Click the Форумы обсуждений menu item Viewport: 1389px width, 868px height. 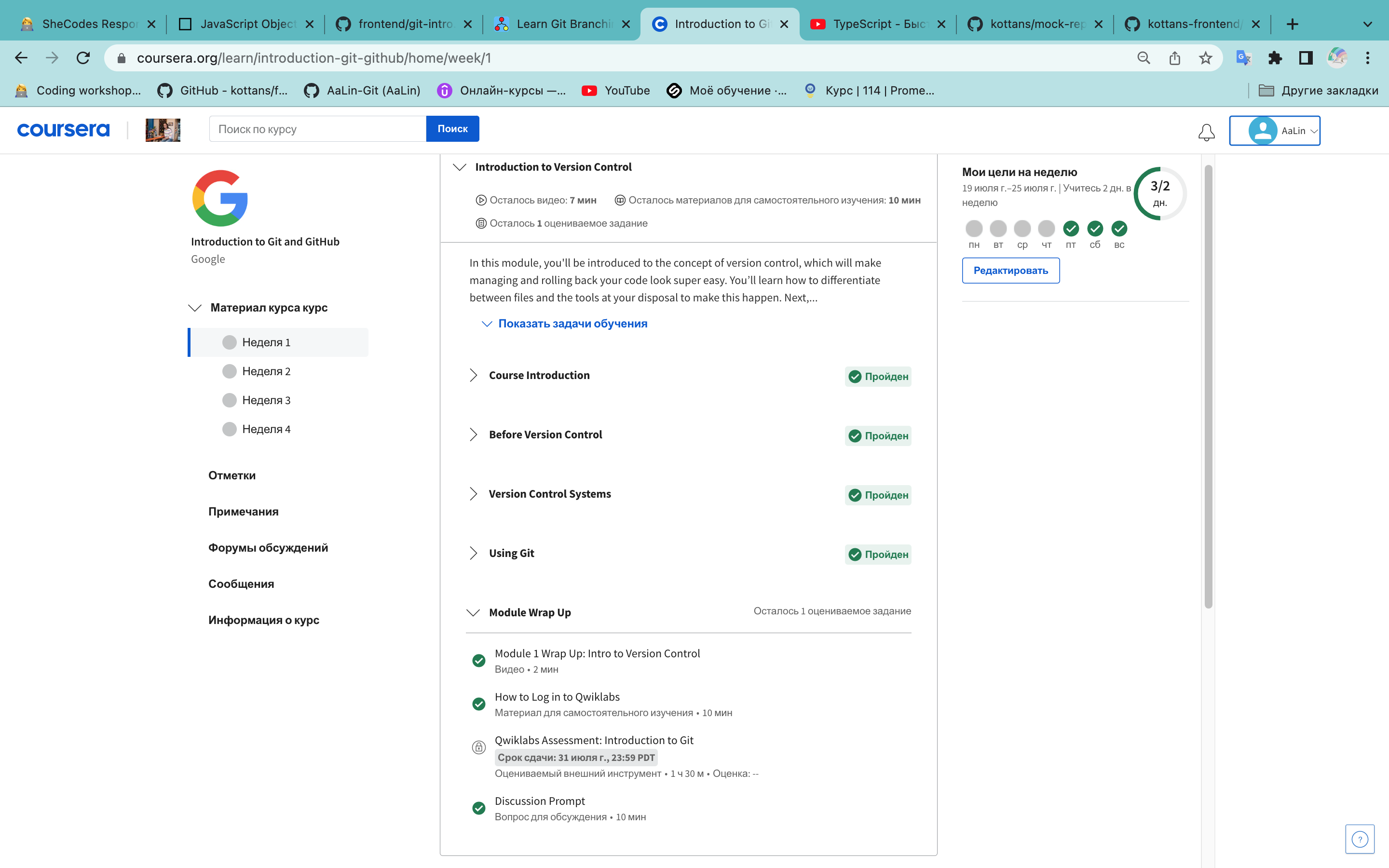click(x=268, y=547)
